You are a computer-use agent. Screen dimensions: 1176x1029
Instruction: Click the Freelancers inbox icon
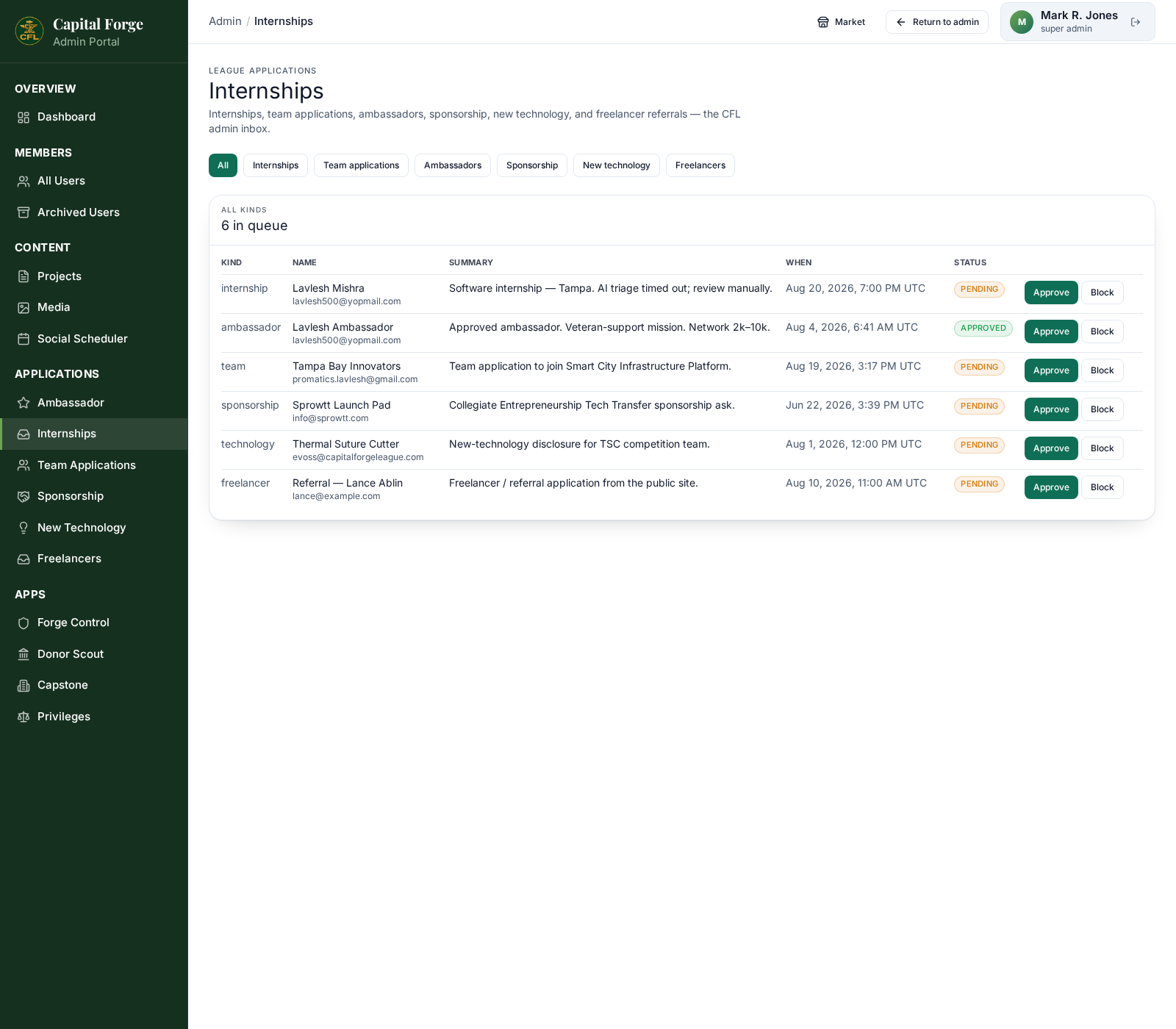point(24,559)
